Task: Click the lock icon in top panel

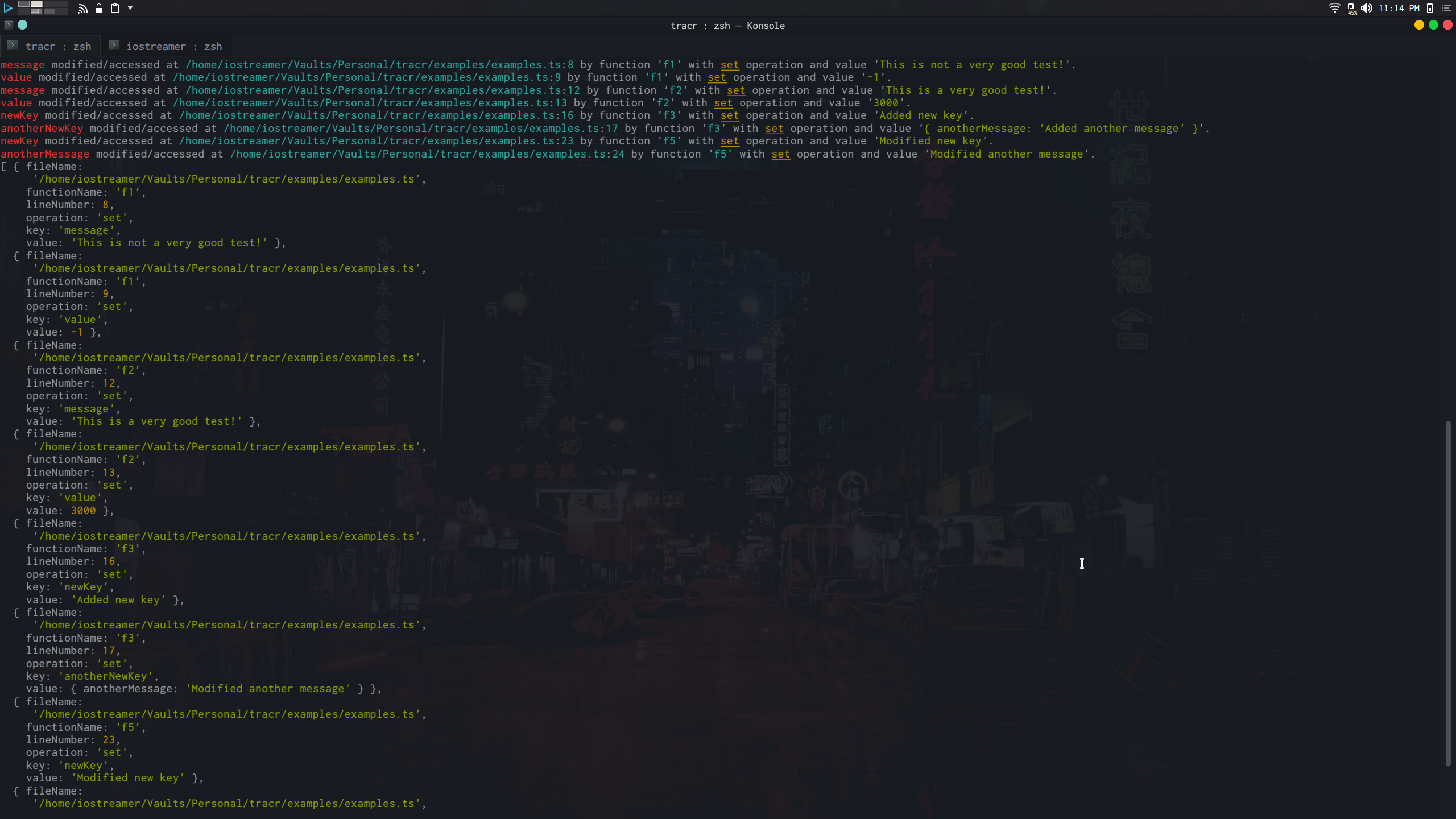Action: (x=99, y=8)
